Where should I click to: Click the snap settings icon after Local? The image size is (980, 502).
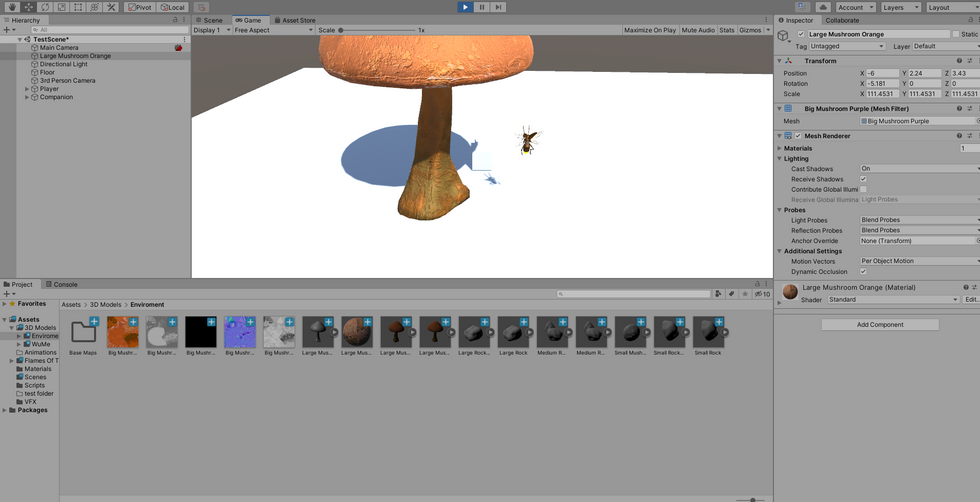201,7
